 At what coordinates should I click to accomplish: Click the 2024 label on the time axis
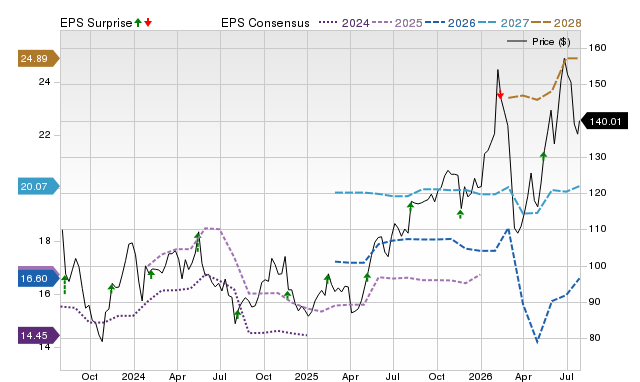[x=133, y=376]
